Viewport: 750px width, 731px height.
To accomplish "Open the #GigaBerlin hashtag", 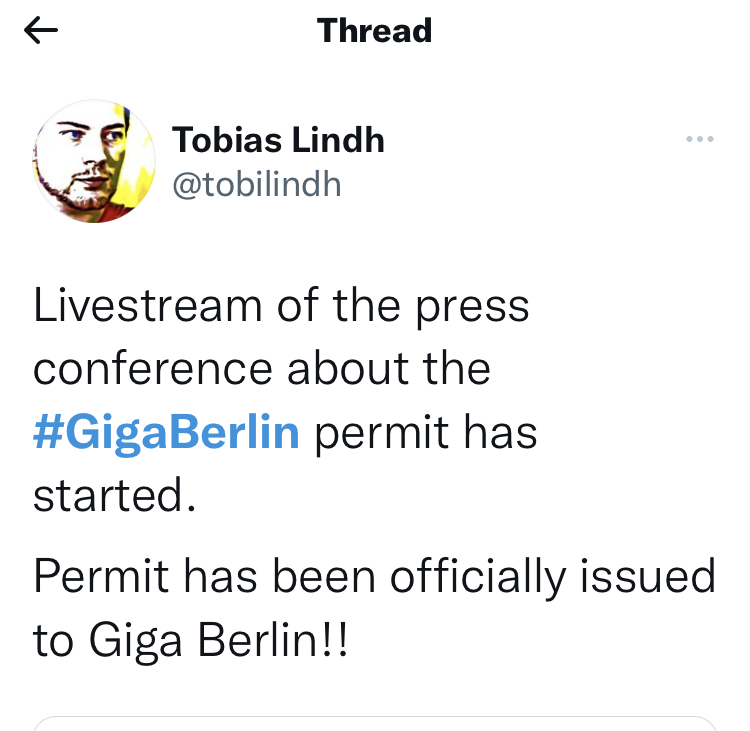I will pyautogui.click(x=166, y=434).
